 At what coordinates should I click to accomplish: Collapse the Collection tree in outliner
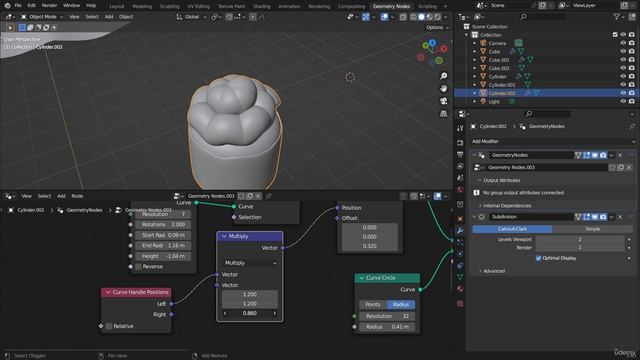click(x=467, y=35)
